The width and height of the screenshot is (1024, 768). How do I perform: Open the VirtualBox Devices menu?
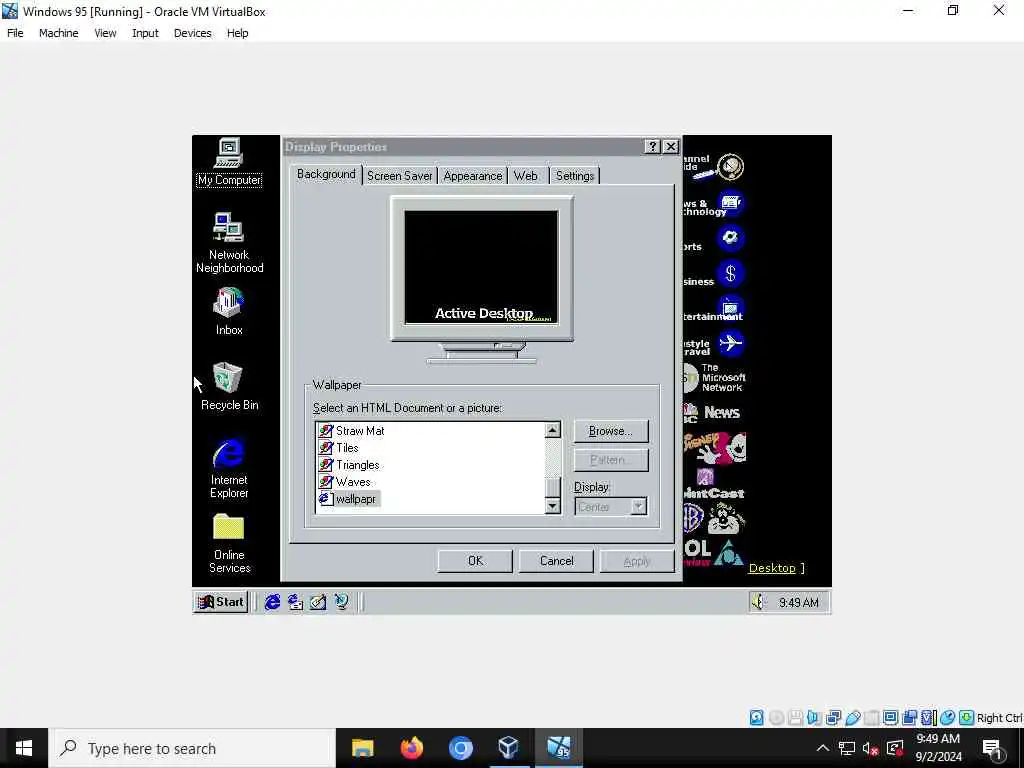point(192,33)
